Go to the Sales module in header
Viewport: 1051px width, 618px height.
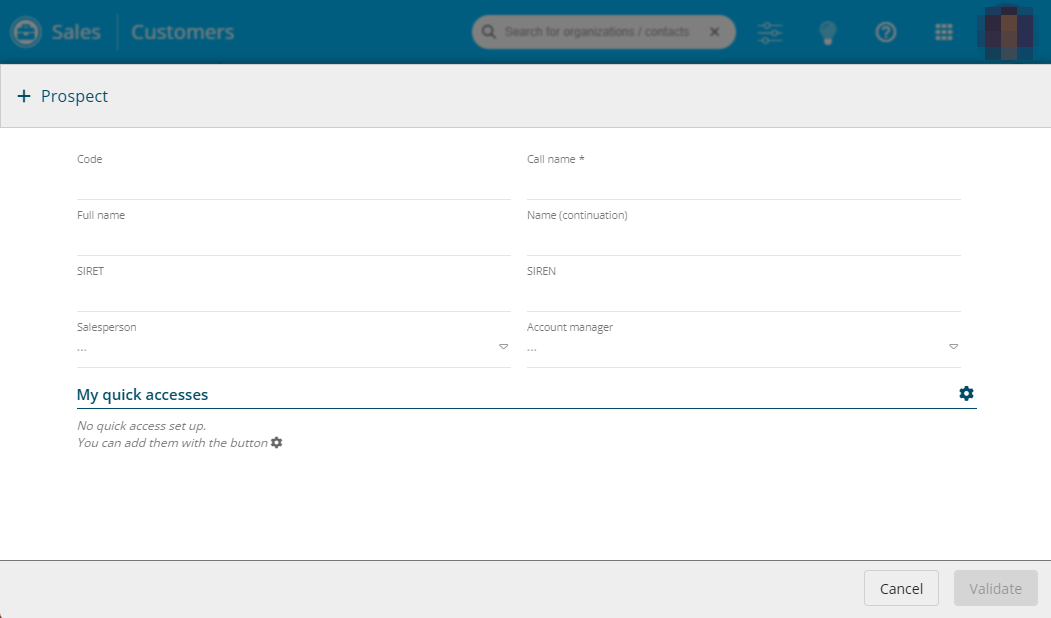(x=76, y=32)
